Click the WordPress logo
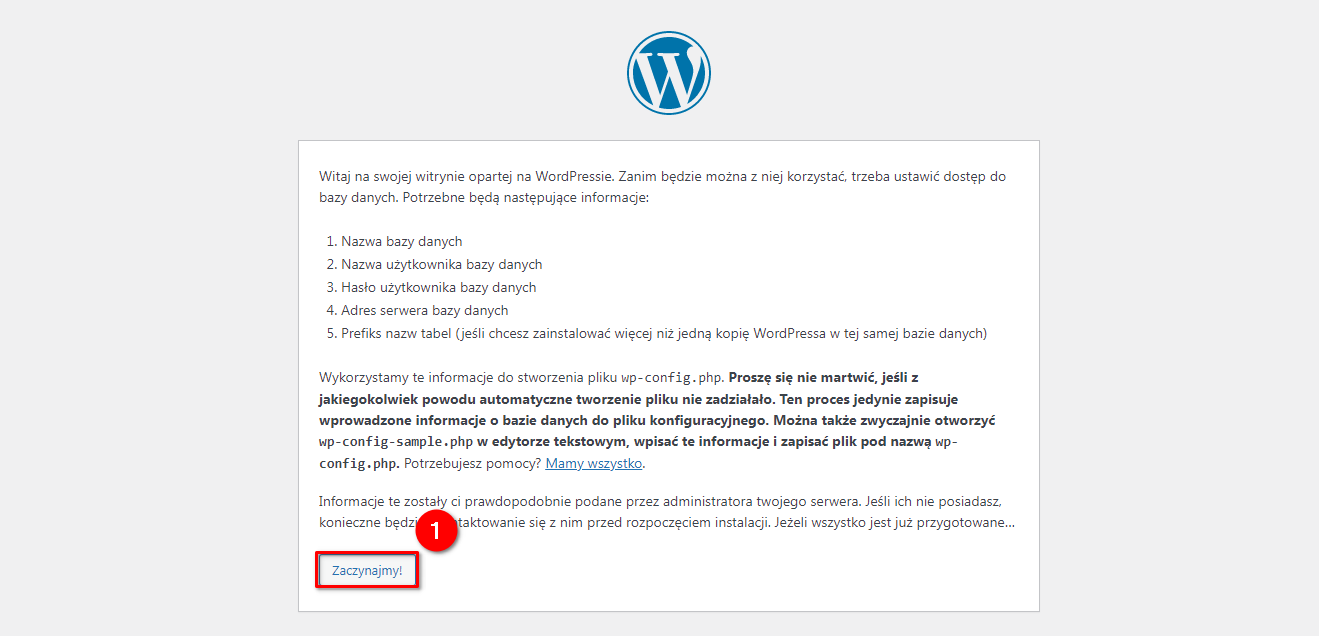This screenshot has width=1319, height=636. 668,72
